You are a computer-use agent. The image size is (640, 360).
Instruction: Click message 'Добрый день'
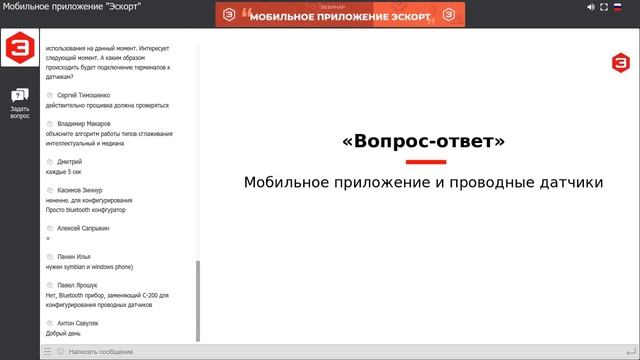(x=63, y=333)
